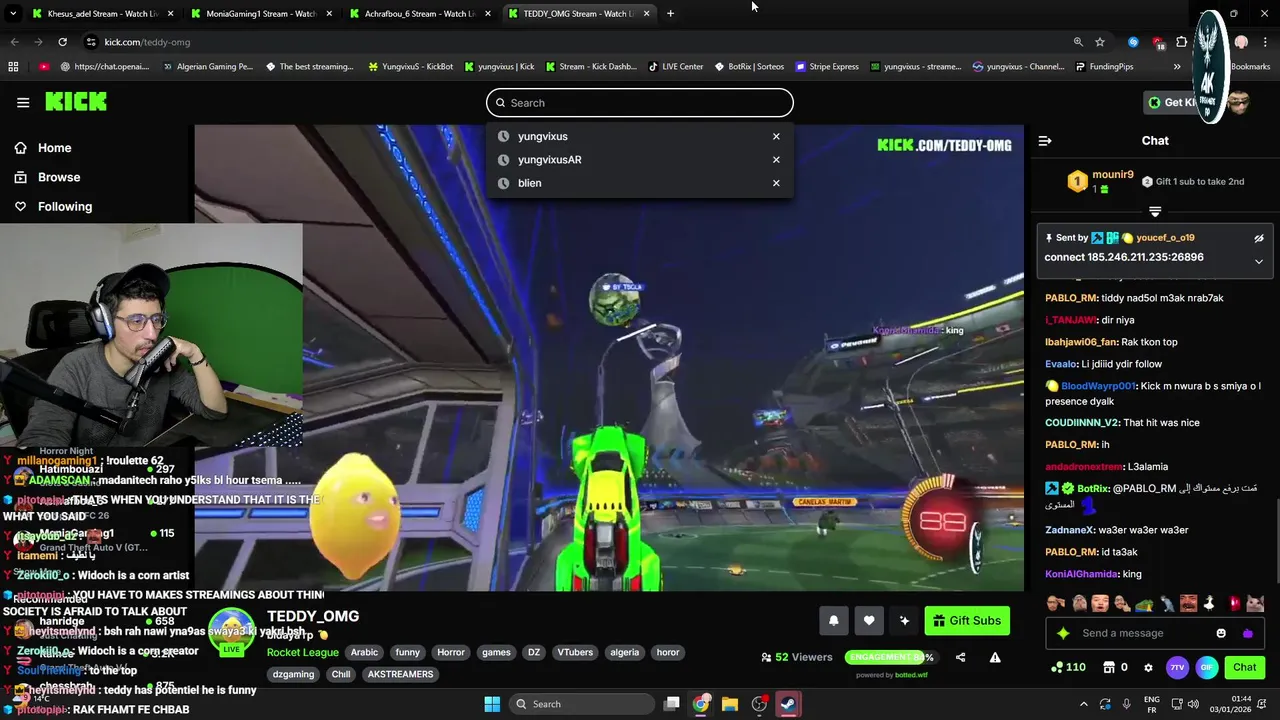The image size is (1280, 720).
Task: Report stream with warning icon
Action: click(x=995, y=658)
